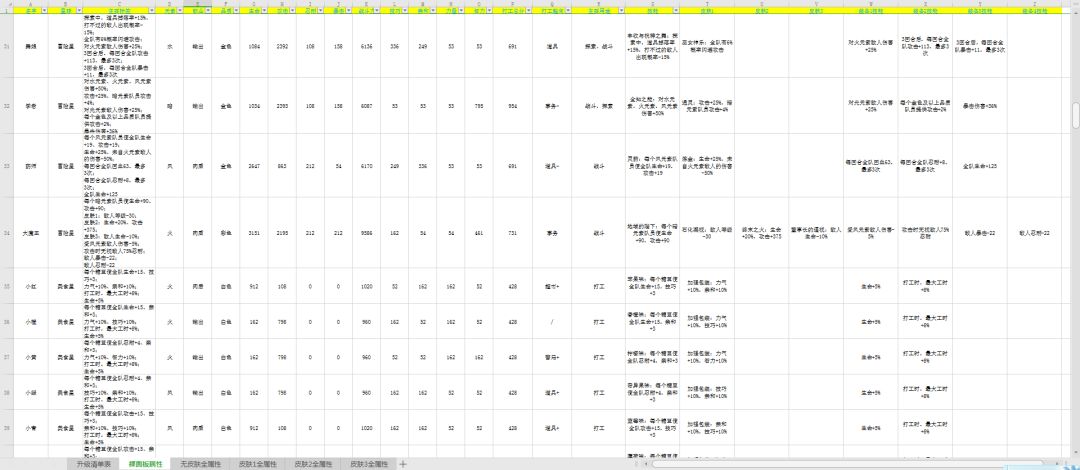Select the cell containing 6170
Viewport: 1080px width, 470px height.
pos(366,165)
